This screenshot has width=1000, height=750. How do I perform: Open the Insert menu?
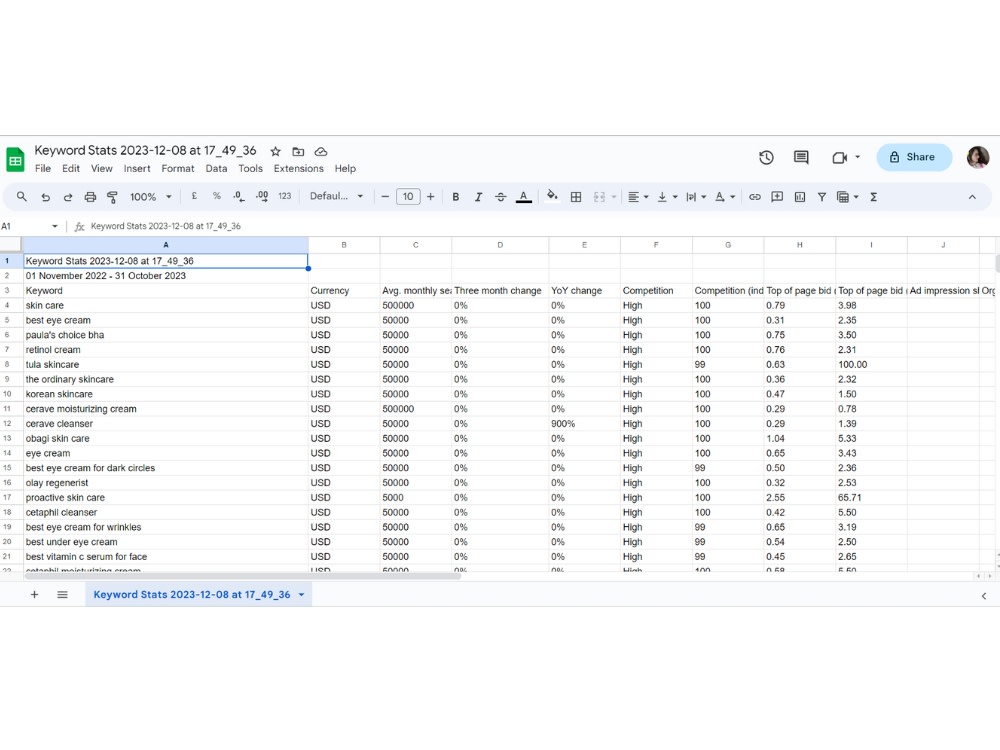click(137, 168)
